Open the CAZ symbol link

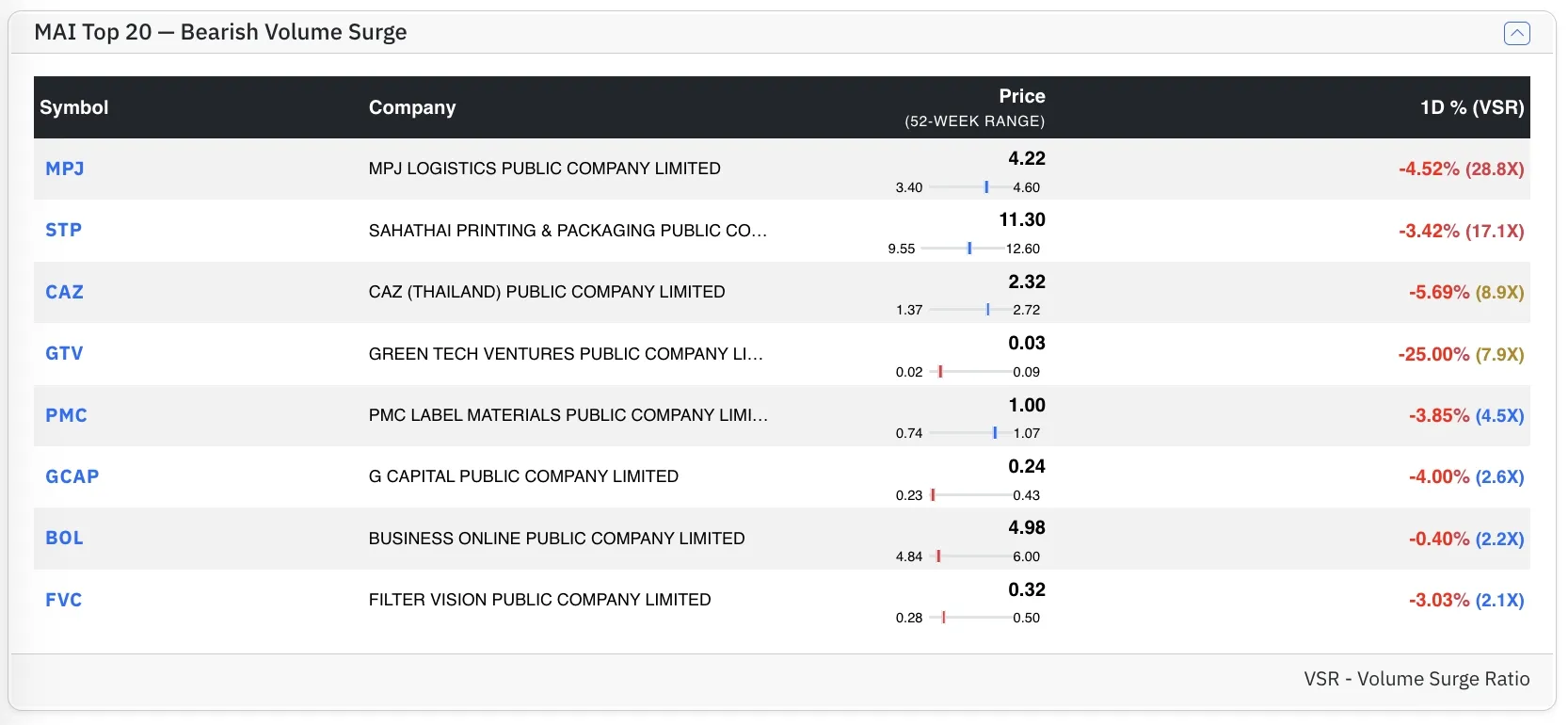(x=65, y=292)
